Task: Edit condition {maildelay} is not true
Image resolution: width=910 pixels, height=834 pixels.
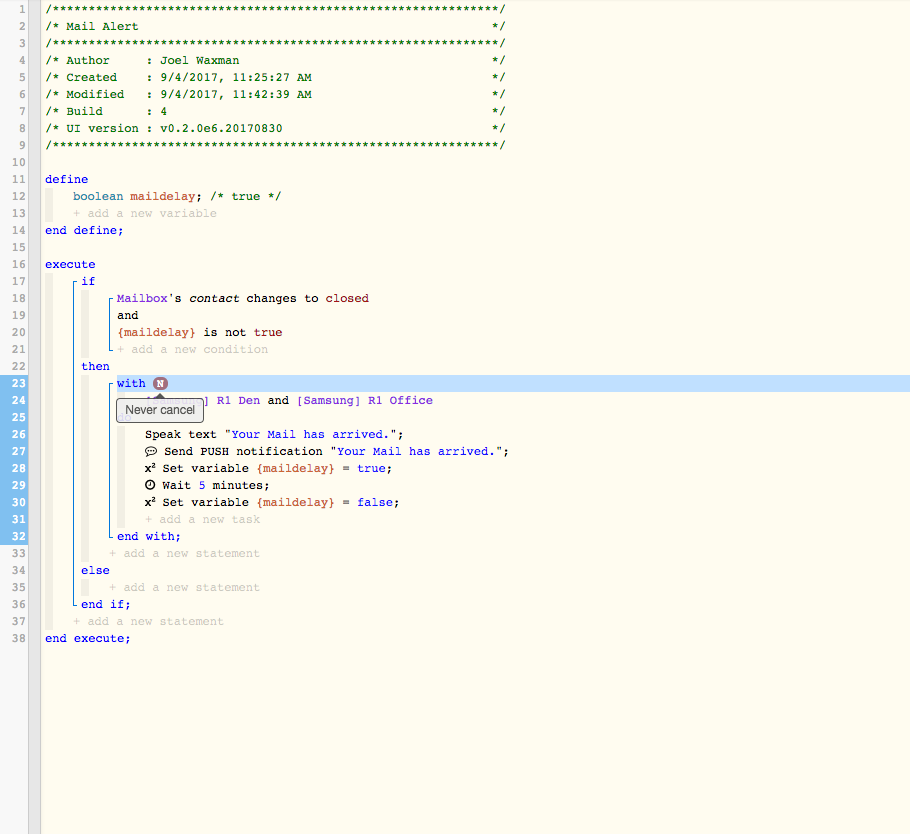Action: click(x=200, y=333)
